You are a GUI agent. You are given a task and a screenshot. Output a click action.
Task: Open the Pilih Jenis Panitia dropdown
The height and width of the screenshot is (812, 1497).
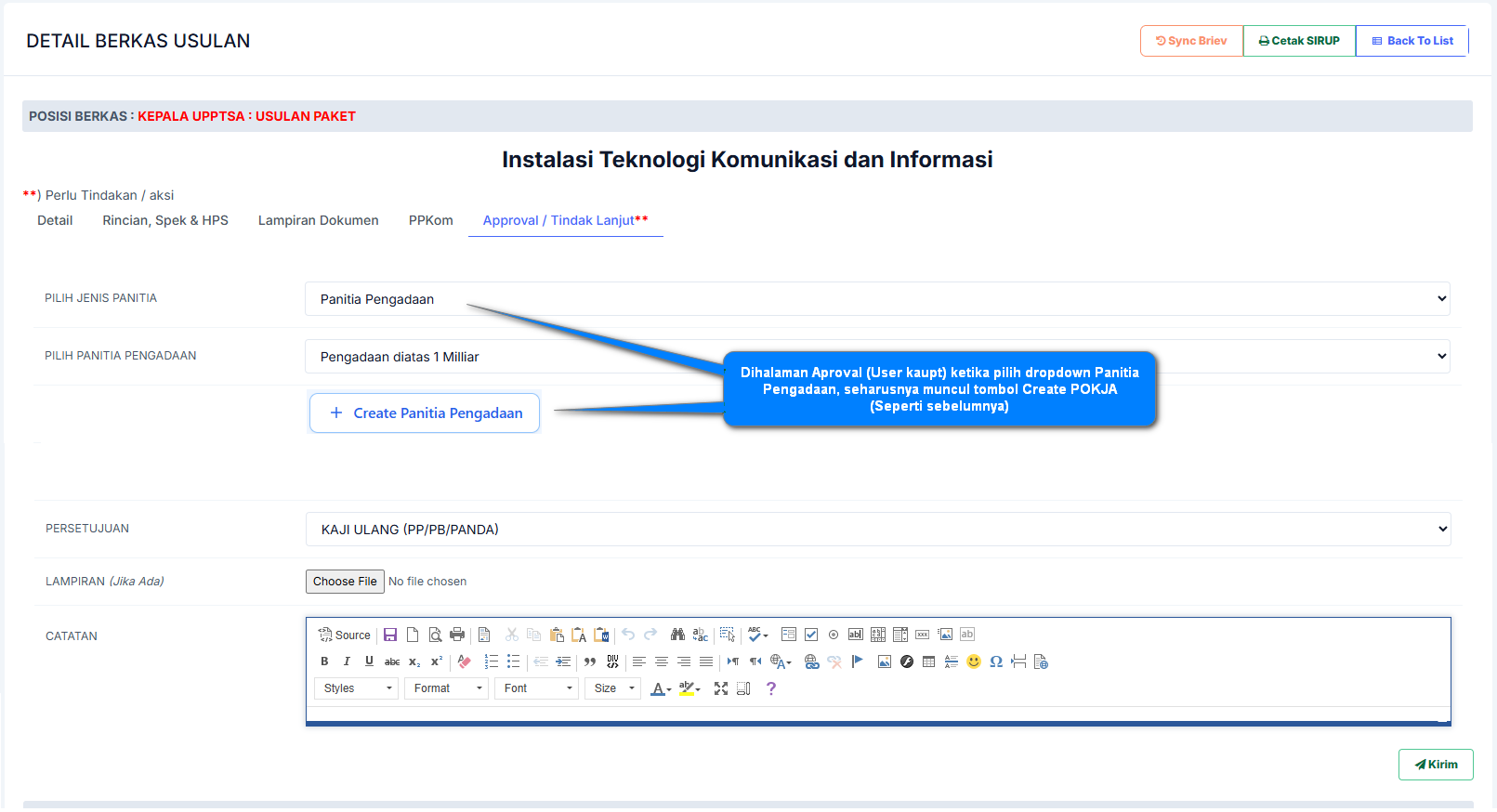click(876, 299)
